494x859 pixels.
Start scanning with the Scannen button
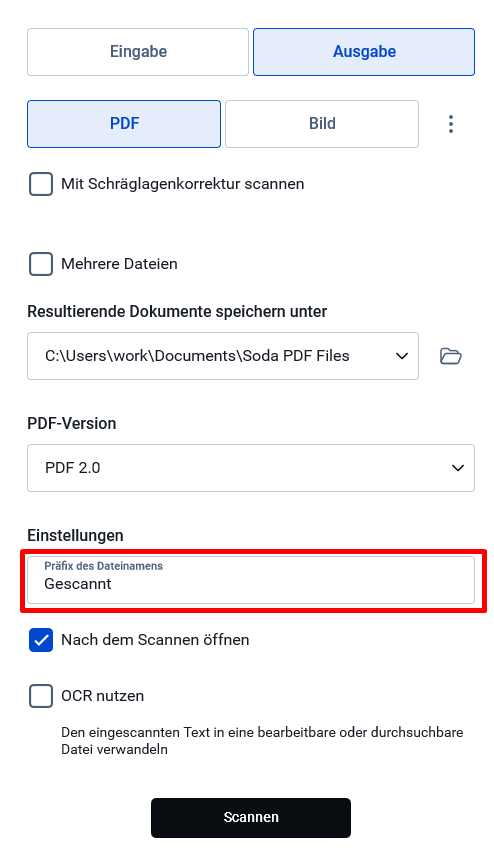(251, 817)
